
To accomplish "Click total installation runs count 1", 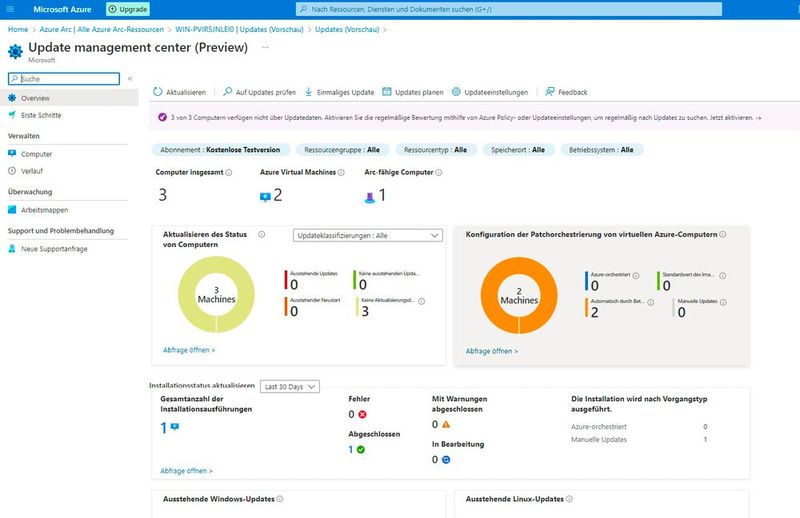I will point(163,428).
